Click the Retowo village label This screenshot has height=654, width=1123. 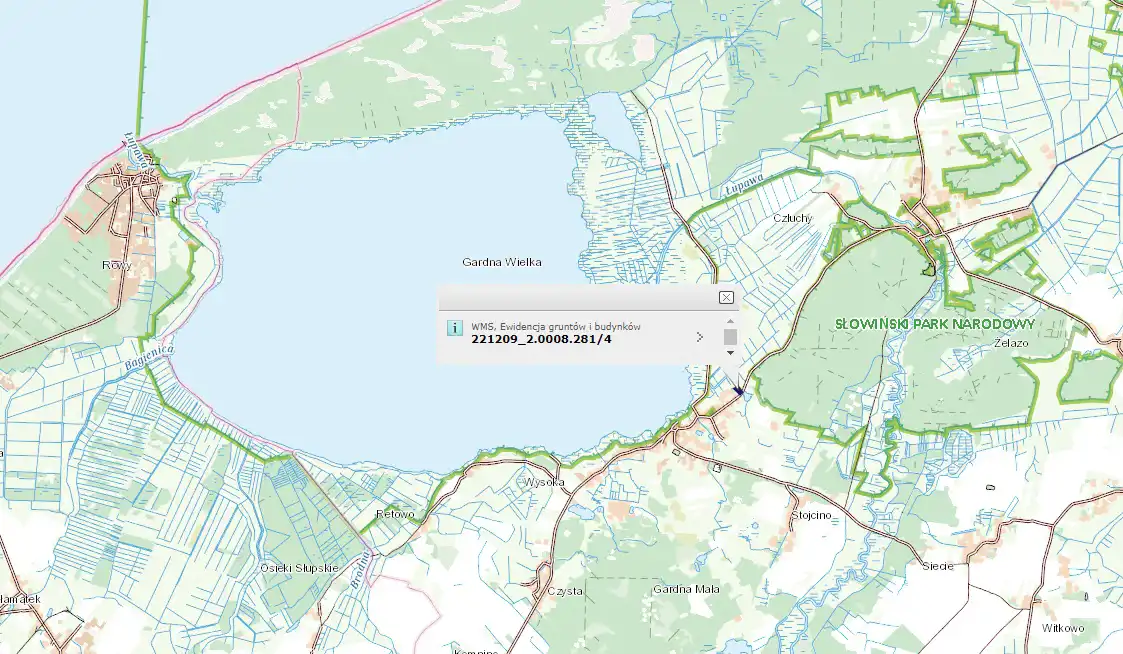pos(394,514)
